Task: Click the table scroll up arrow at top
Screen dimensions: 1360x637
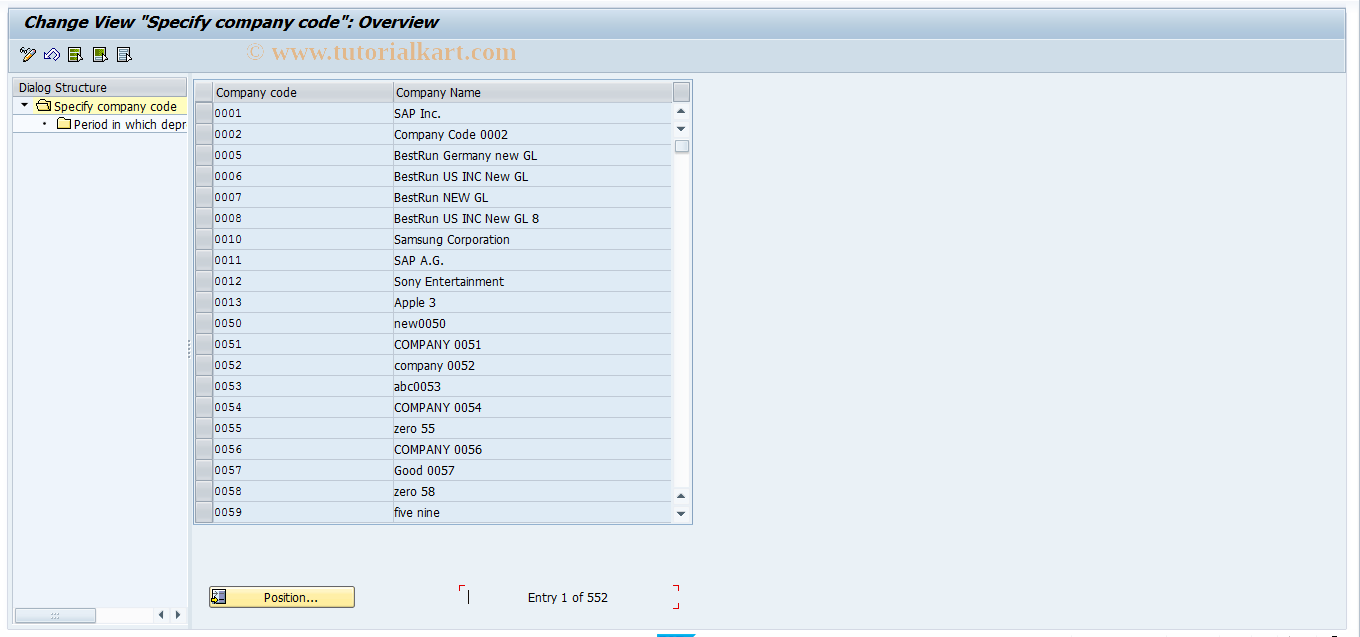Action: pos(681,111)
